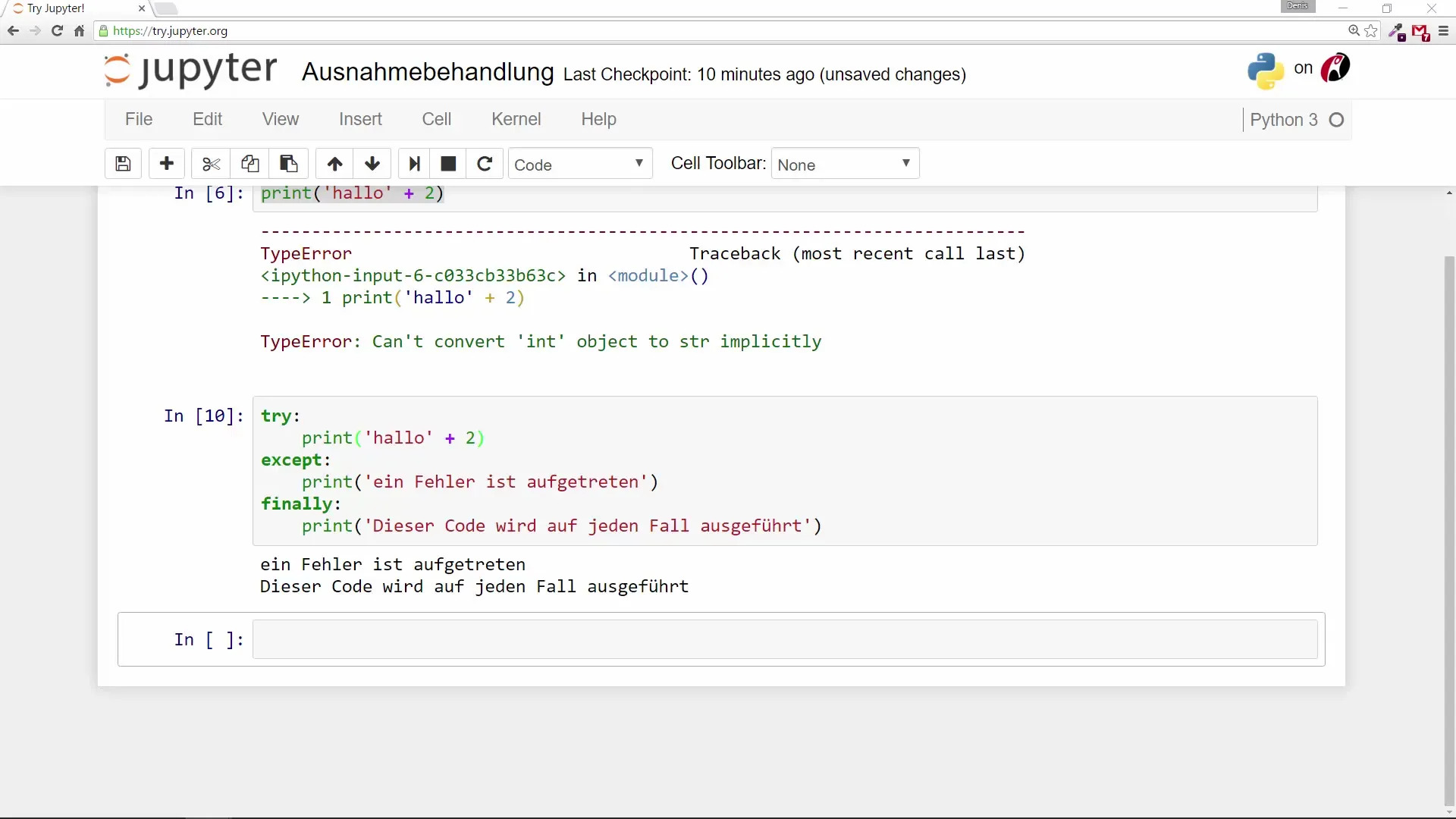Cut selected cell with the scissors icon

[211, 164]
